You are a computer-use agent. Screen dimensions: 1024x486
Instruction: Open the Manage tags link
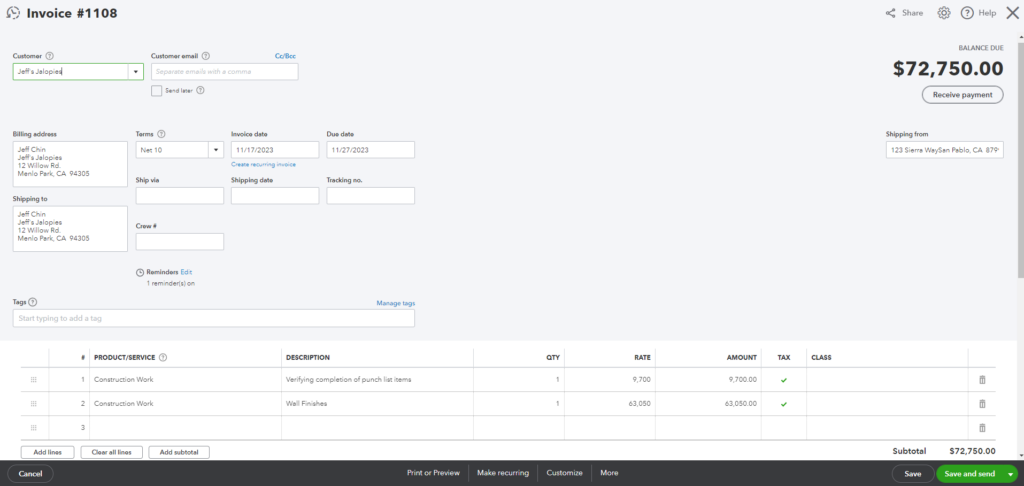pyautogui.click(x=395, y=303)
